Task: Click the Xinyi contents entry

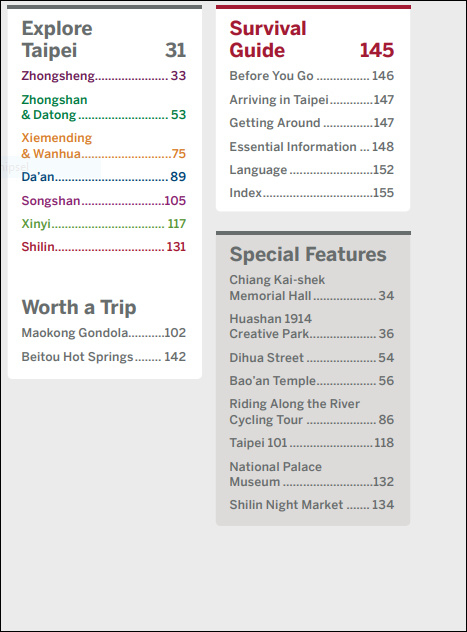Action: click(x=104, y=223)
